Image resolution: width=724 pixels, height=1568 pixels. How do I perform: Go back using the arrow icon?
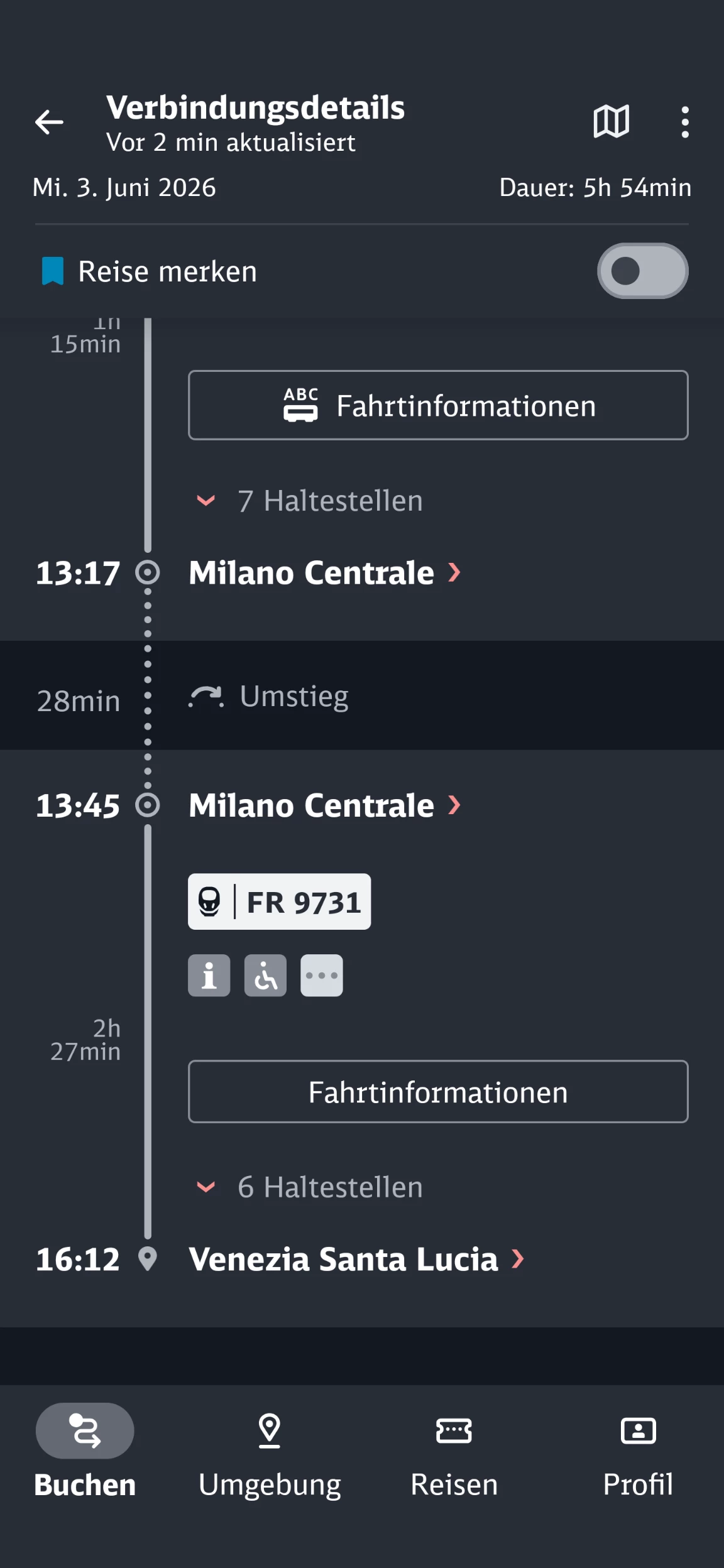point(49,122)
